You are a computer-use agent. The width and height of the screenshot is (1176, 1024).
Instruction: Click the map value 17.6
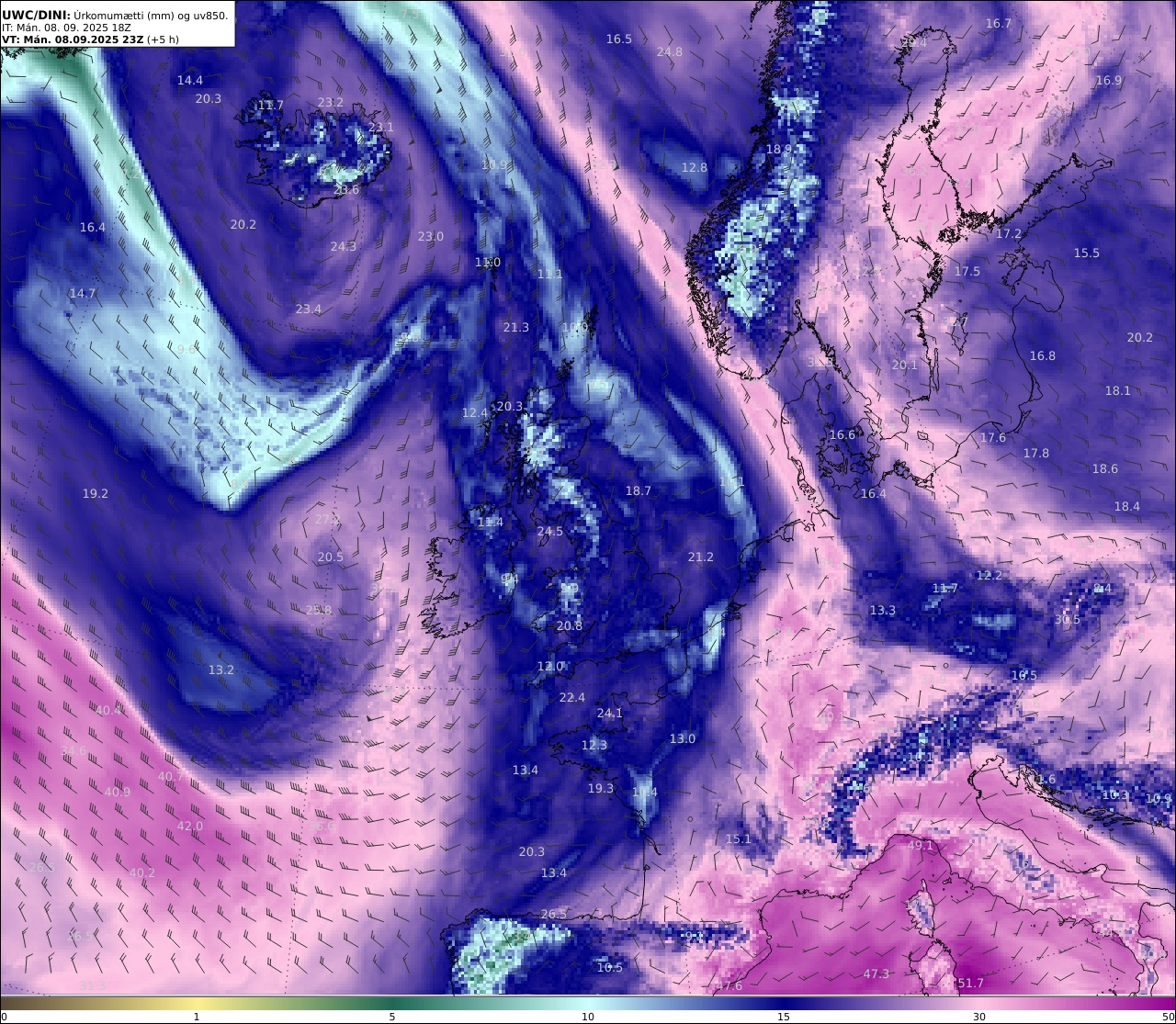click(x=993, y=437)
